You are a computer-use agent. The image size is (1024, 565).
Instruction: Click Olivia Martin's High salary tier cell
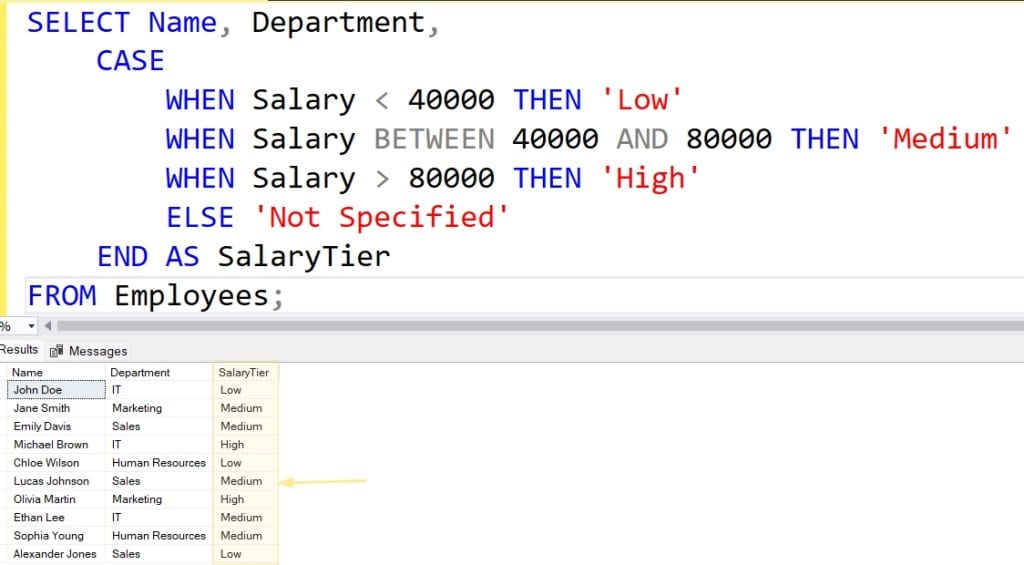tap(246, 500)
